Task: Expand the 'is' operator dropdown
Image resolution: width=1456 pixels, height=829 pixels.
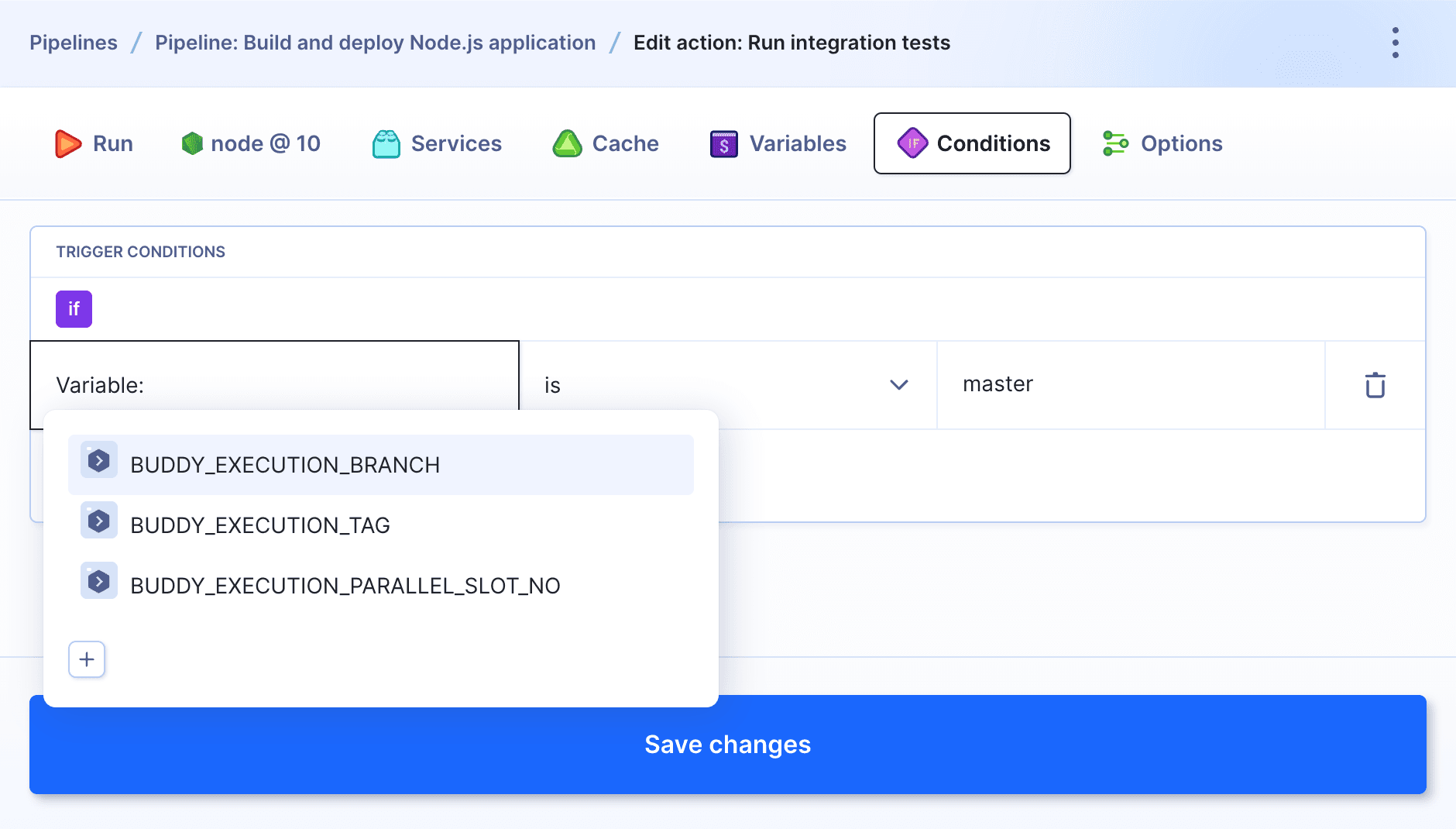Action: [898, 385]
